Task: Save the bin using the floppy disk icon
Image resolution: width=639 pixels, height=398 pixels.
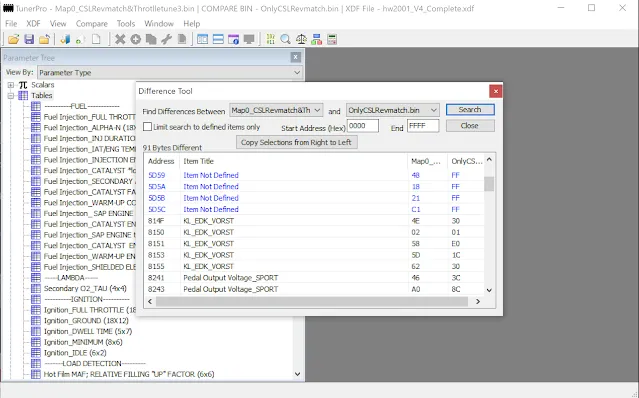Action: coord(29,39)
